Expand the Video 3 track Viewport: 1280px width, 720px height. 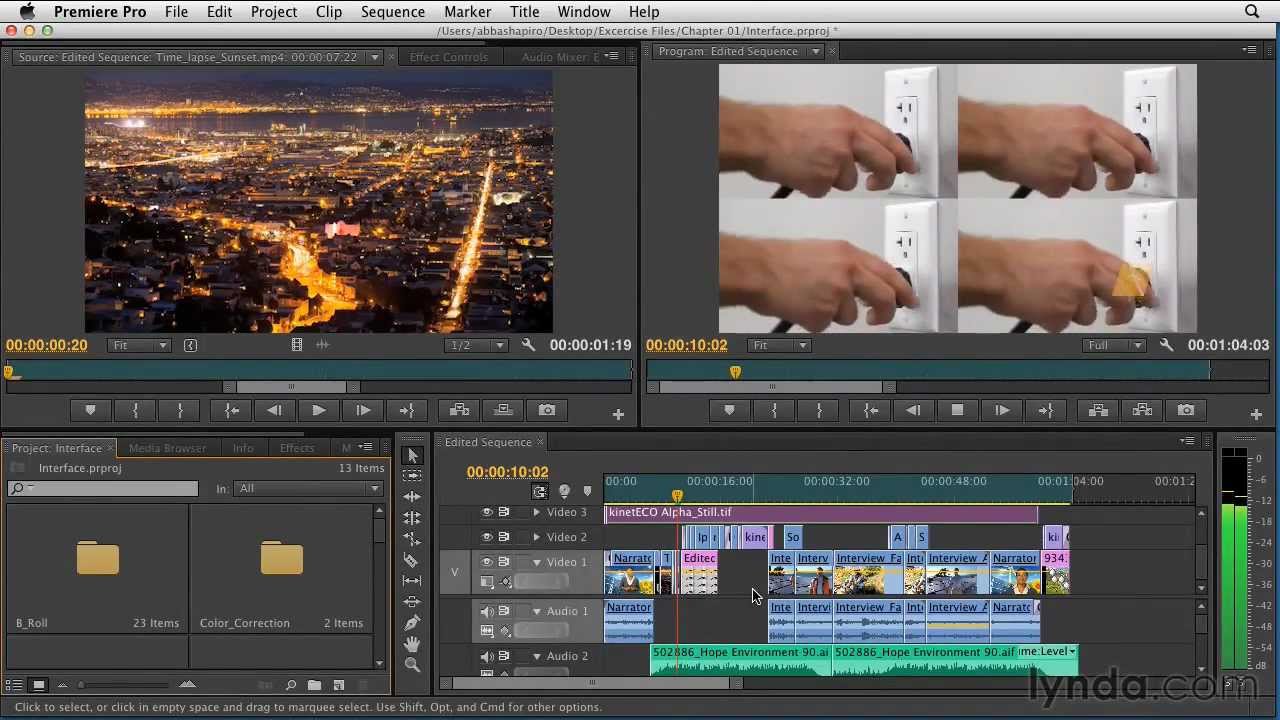536,512
